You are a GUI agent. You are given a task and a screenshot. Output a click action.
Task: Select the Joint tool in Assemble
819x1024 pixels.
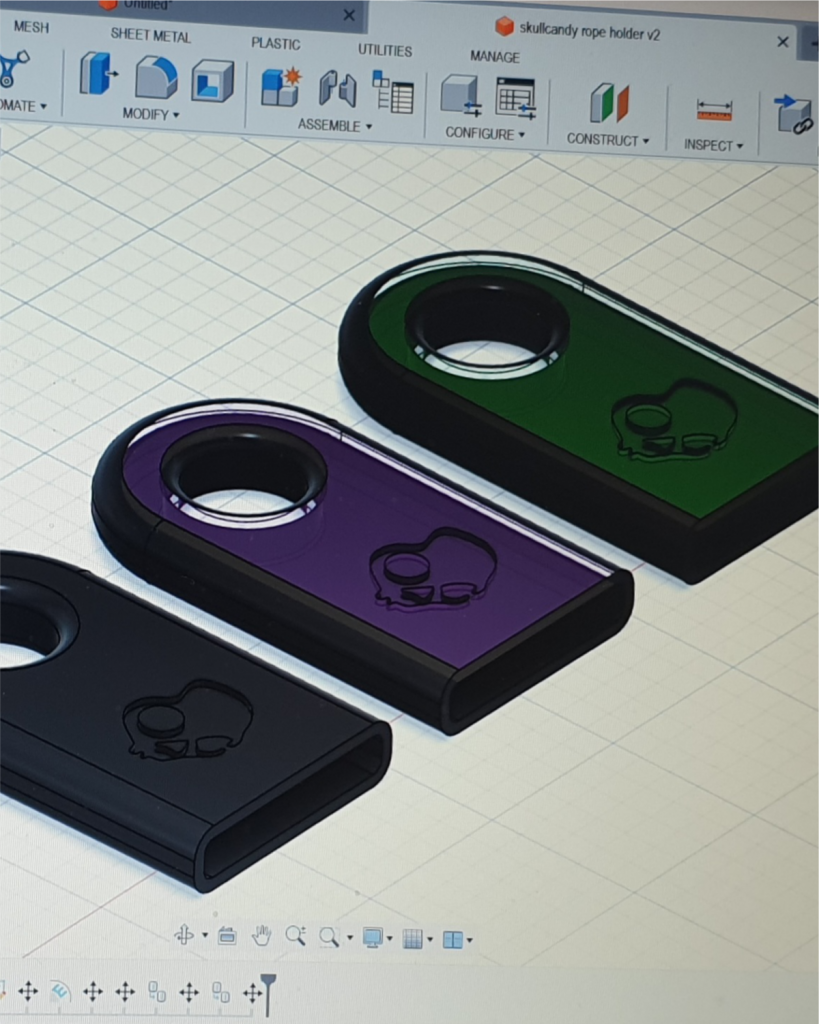point(338,89)
